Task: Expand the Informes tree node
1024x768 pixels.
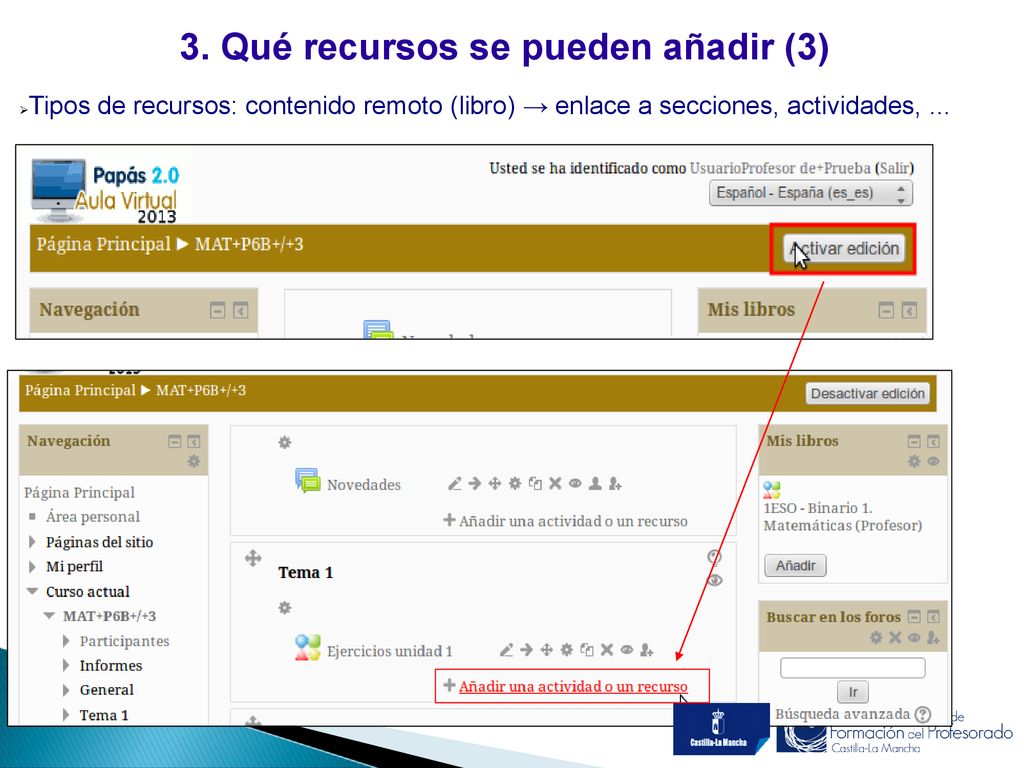Action: pos(66,665)
